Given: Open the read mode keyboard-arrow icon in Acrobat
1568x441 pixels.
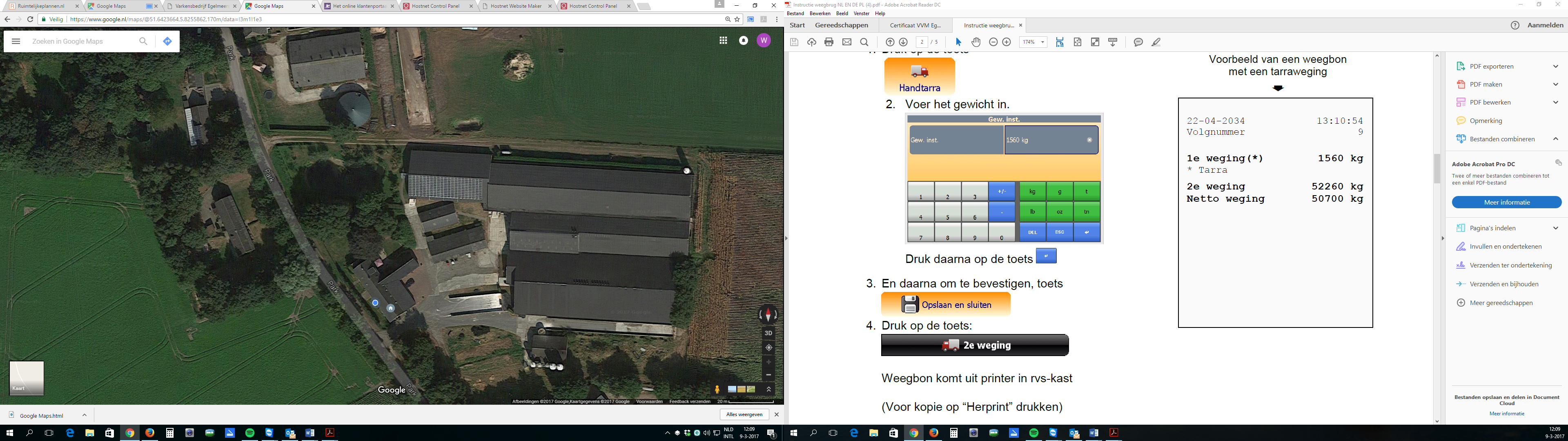Looking at the screenshot, I should [1113, 42].
